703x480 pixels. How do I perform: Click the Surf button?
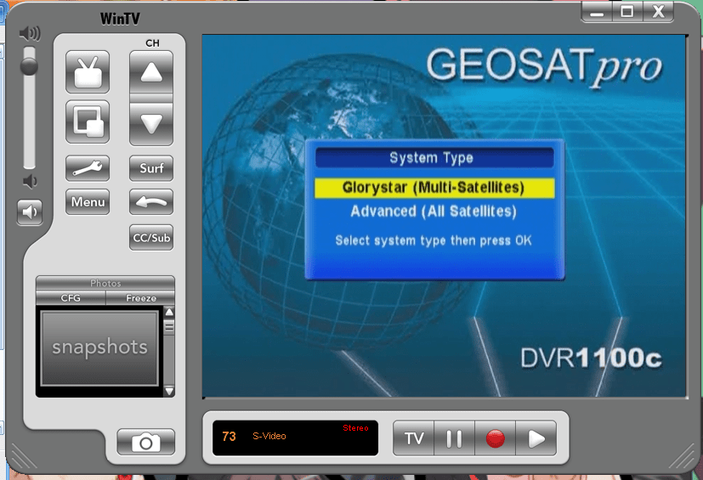pos(151,168)
